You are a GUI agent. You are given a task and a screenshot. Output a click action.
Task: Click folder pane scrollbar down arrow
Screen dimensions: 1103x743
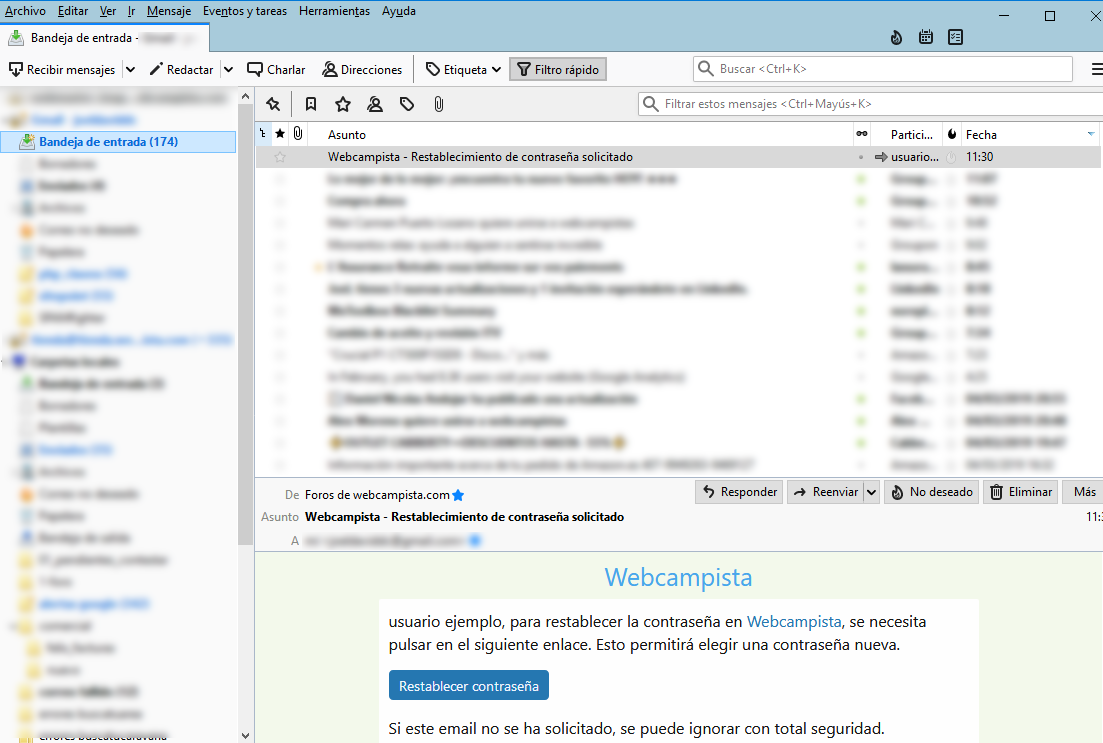245,735
